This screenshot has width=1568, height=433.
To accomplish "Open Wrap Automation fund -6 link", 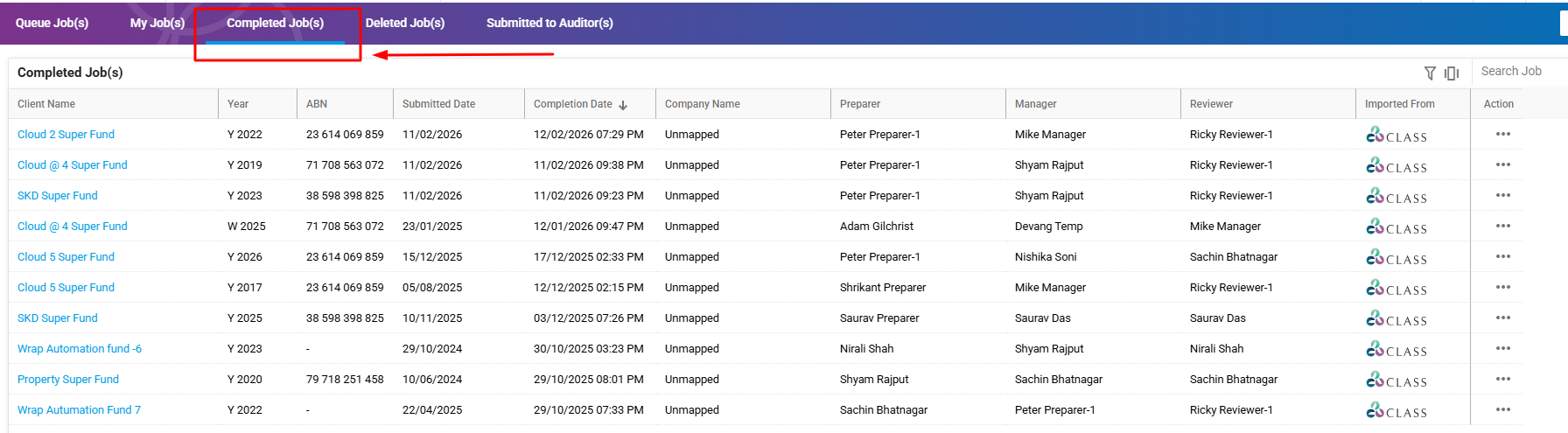I will click(80, 349).
